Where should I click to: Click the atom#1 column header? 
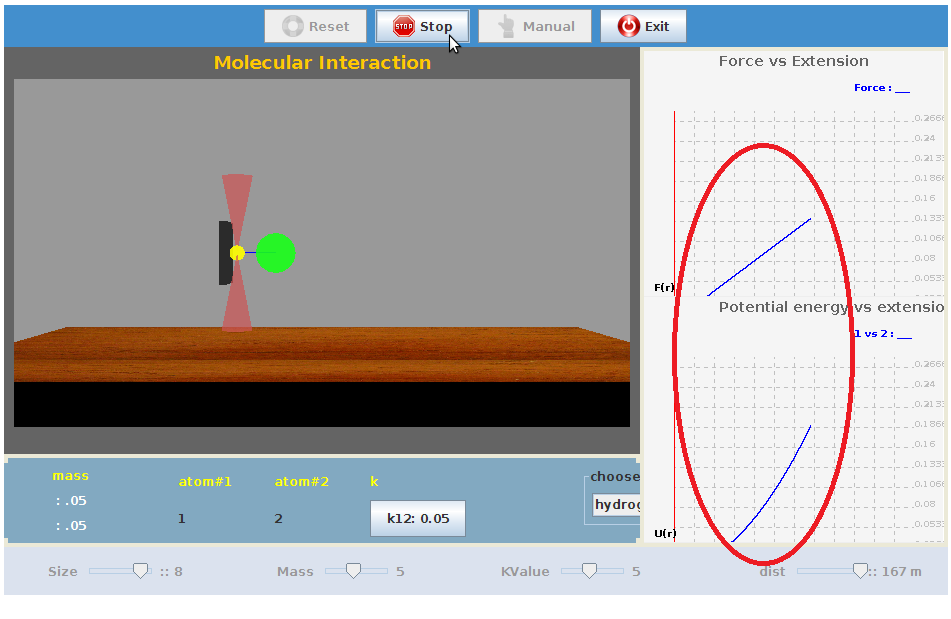tap(204, 482)
